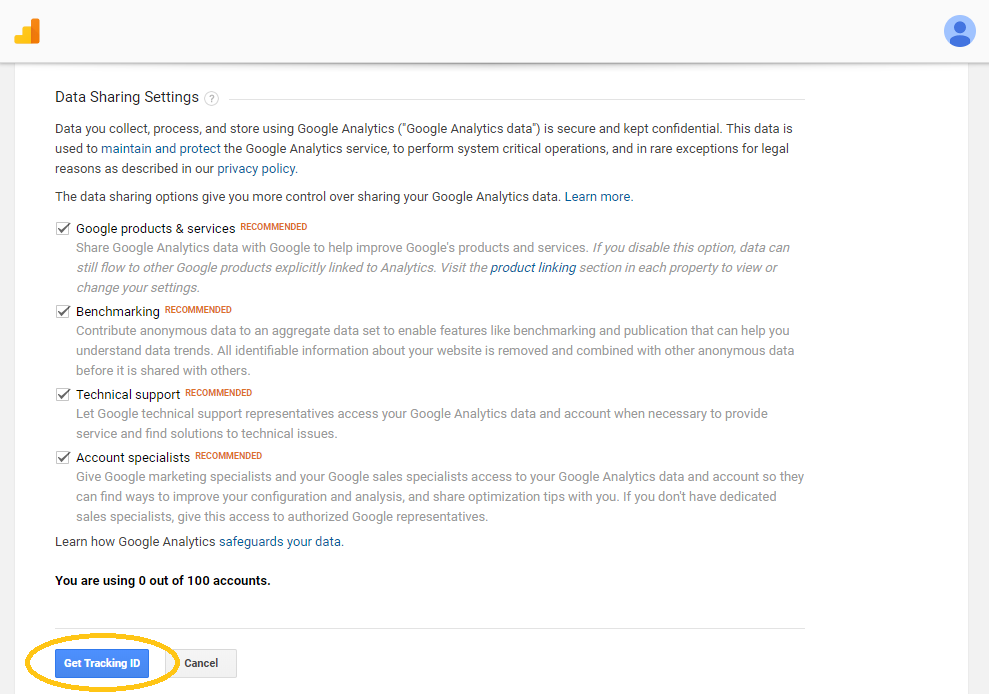Open the user account avatar

[x=959, y=31]
